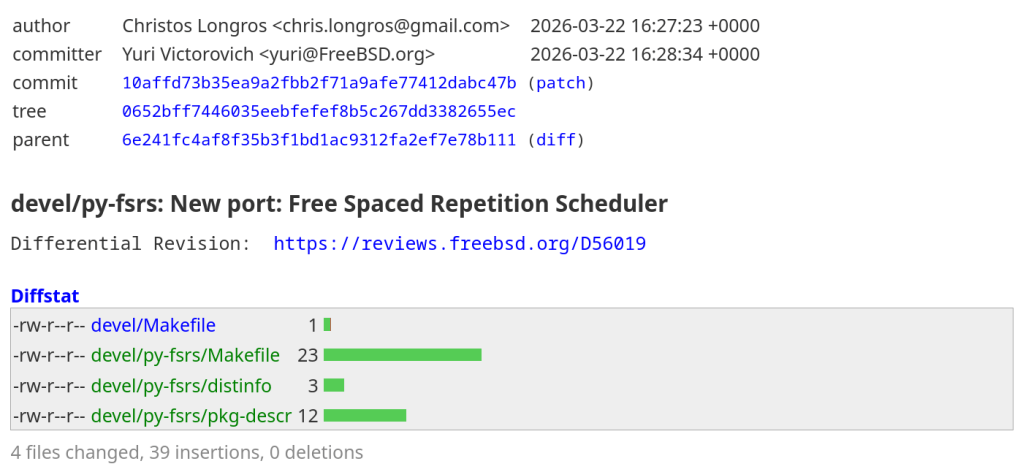Open commit hash 10affd73 link
Screen dimensions: 1023x472
pos(319,83)
